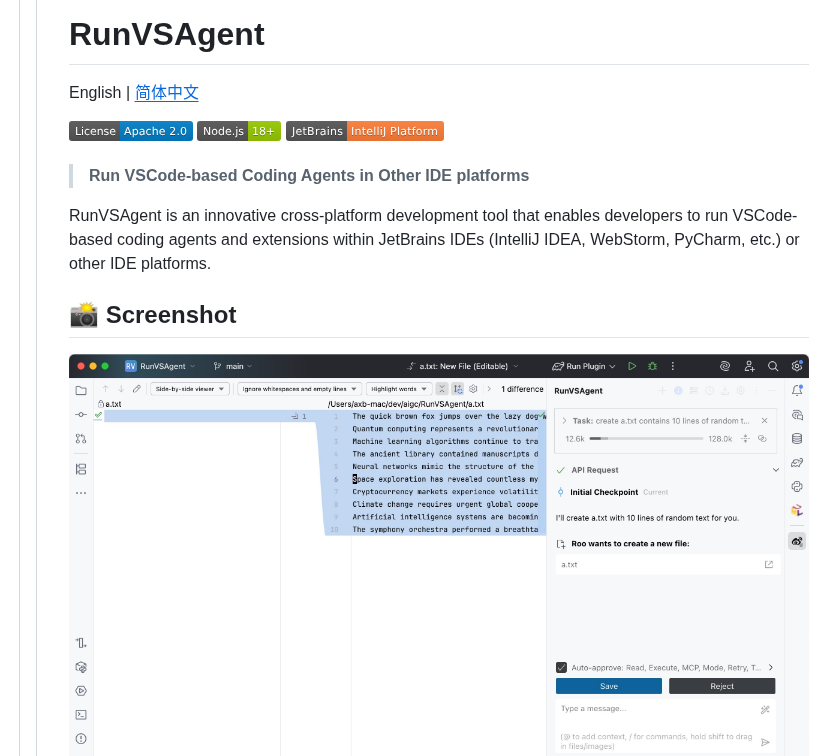Click the AI assistant spiral icon
The image size is (834, 756).
point(724,366)
